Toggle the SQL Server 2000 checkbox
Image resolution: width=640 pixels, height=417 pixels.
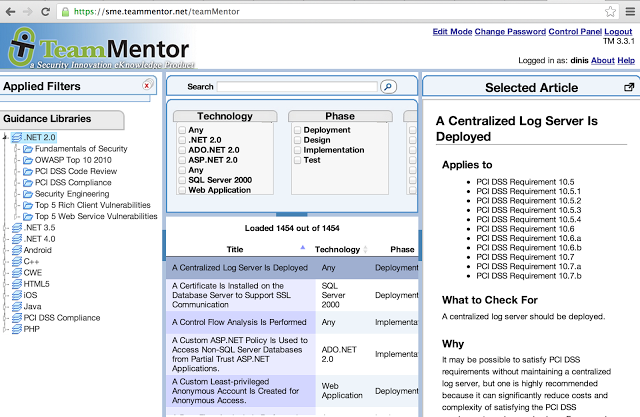click(x=182, y=180)
